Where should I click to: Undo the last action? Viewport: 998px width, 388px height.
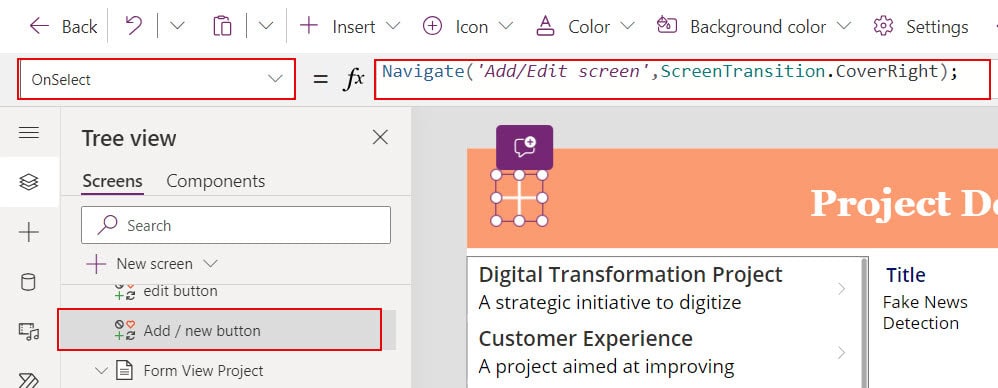click(134, 26)
